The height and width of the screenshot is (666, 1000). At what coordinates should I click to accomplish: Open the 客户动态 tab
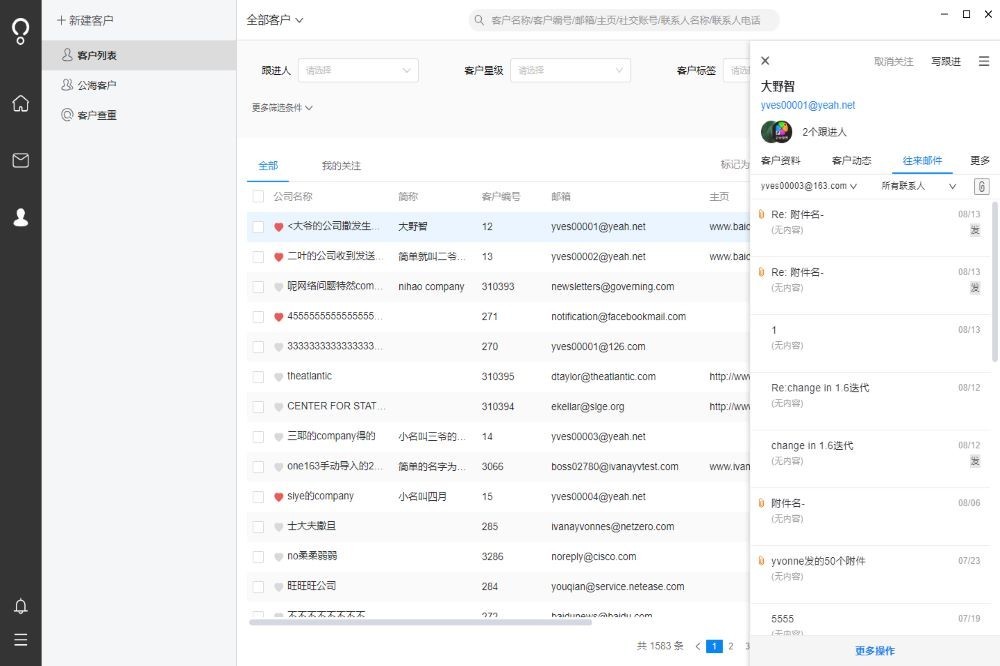pyautogui.click(x=850, y=160)
